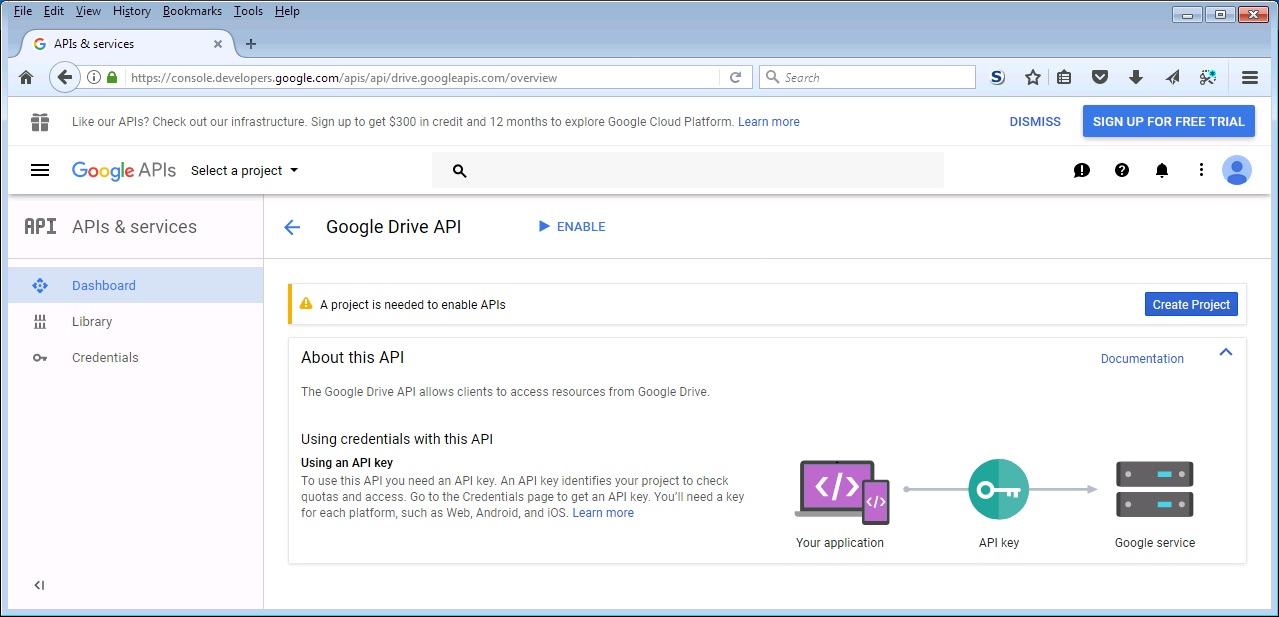This screenshot has height=617, width=1279.
Task: Open the downloads arrow icon
Action: click(x=1136, y=77)
